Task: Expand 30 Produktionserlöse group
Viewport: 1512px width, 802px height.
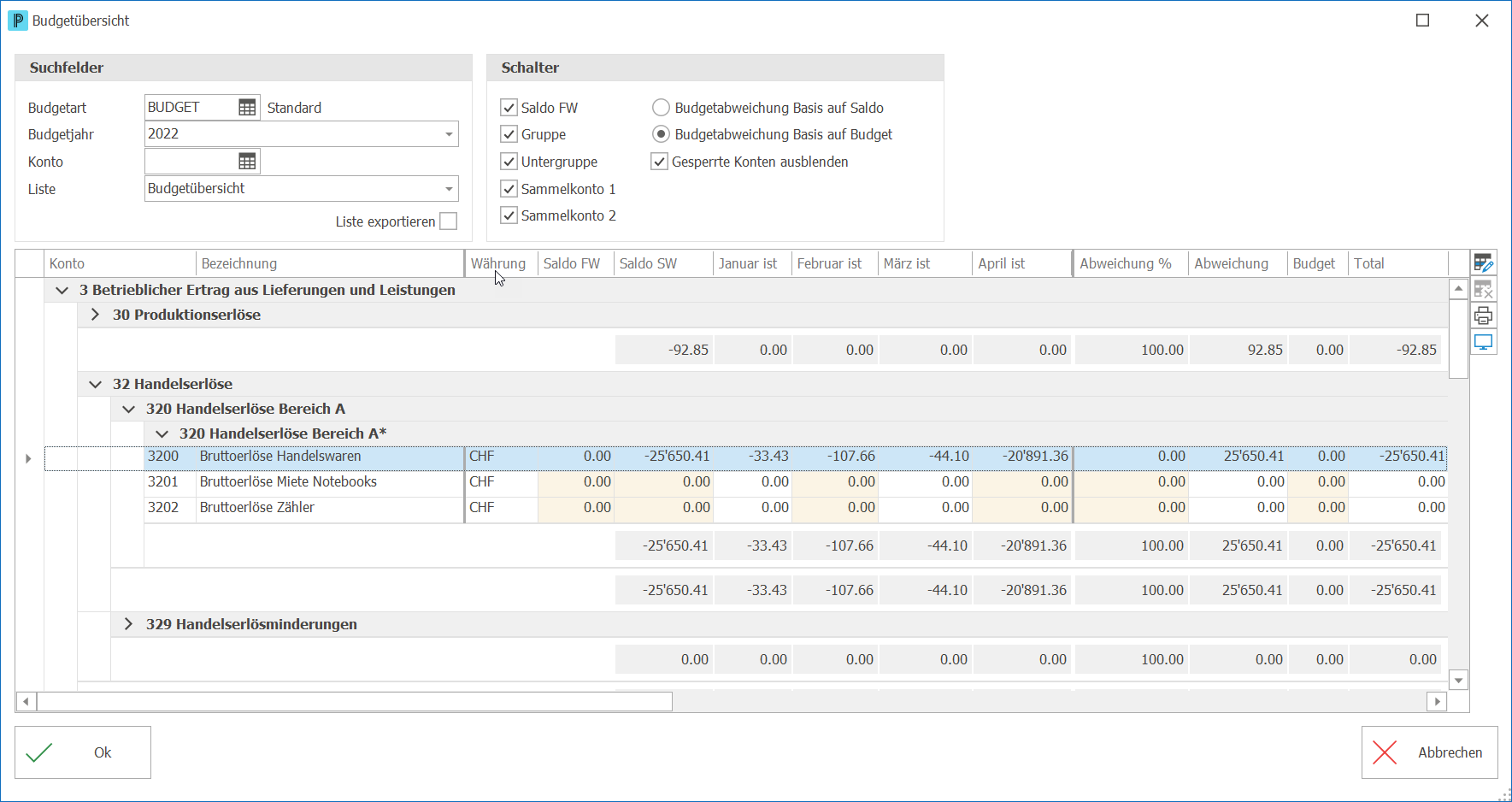Action: (x=95, y=315)
